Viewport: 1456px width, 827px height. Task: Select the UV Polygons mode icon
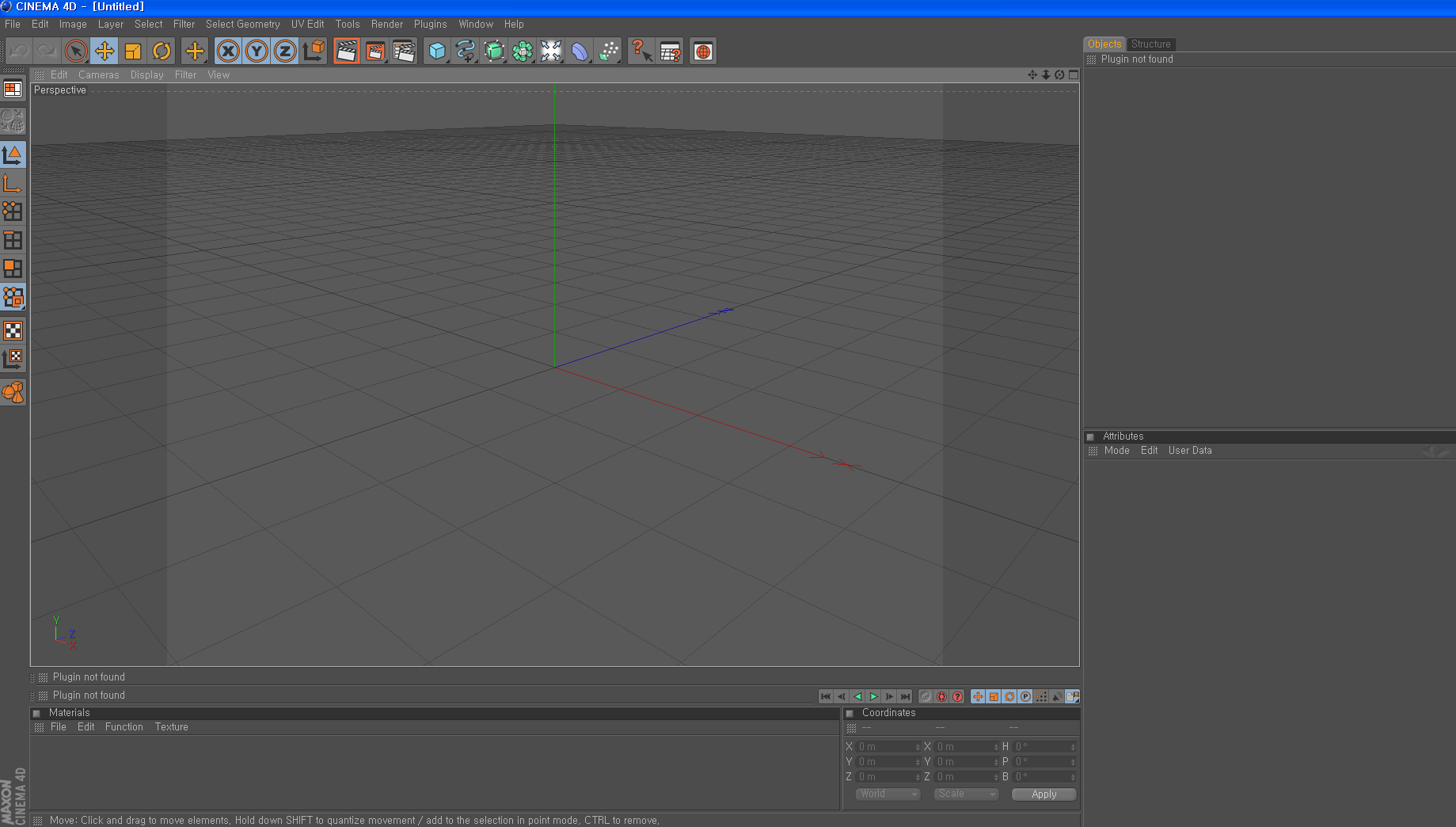13,297
